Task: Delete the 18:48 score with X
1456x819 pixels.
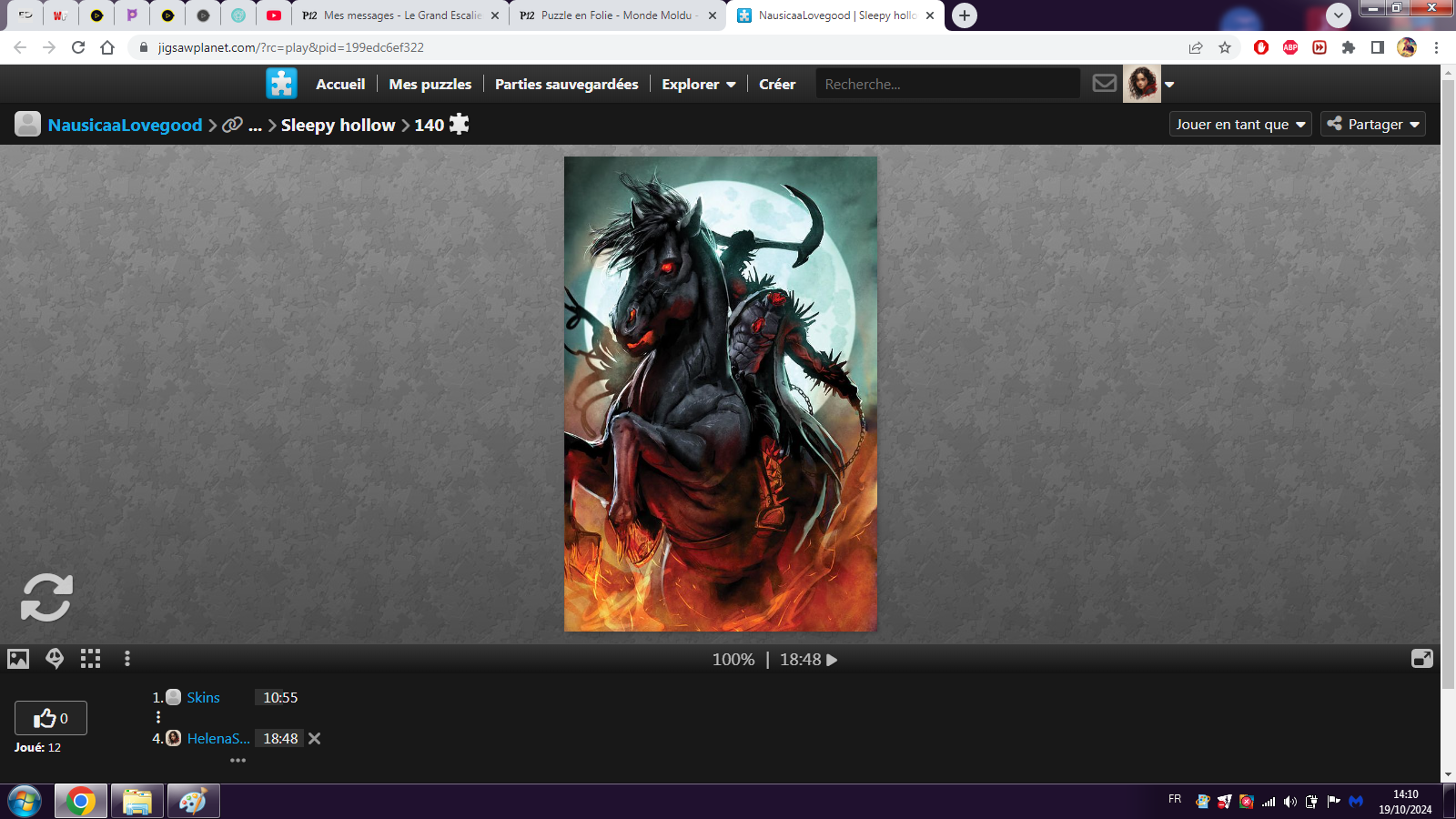Action: pyautogui.click(x=315, y=739)
